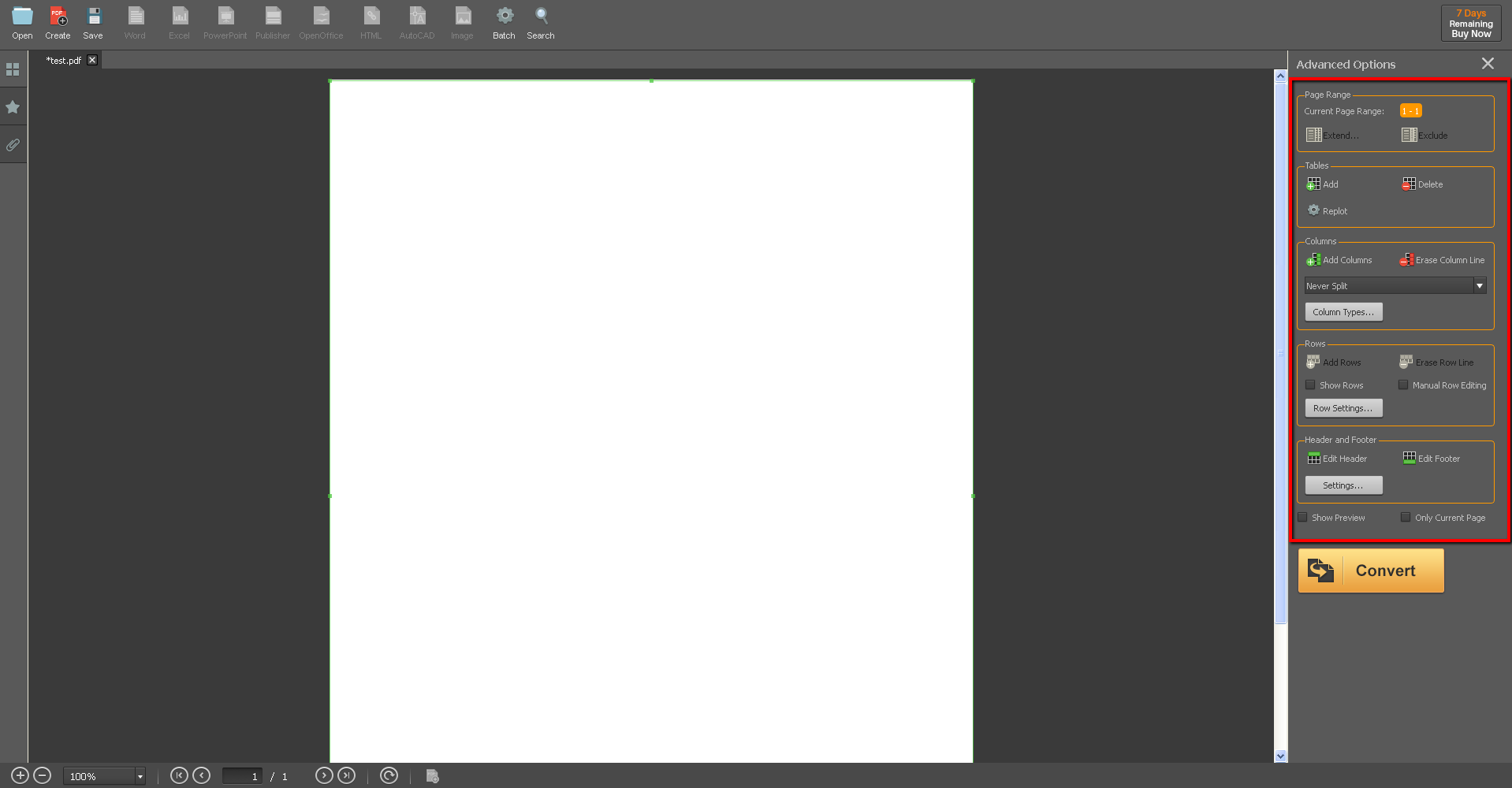1512x788 pixels.
Task: Delete a table in Tables section
Action: tap(1422, 184)
